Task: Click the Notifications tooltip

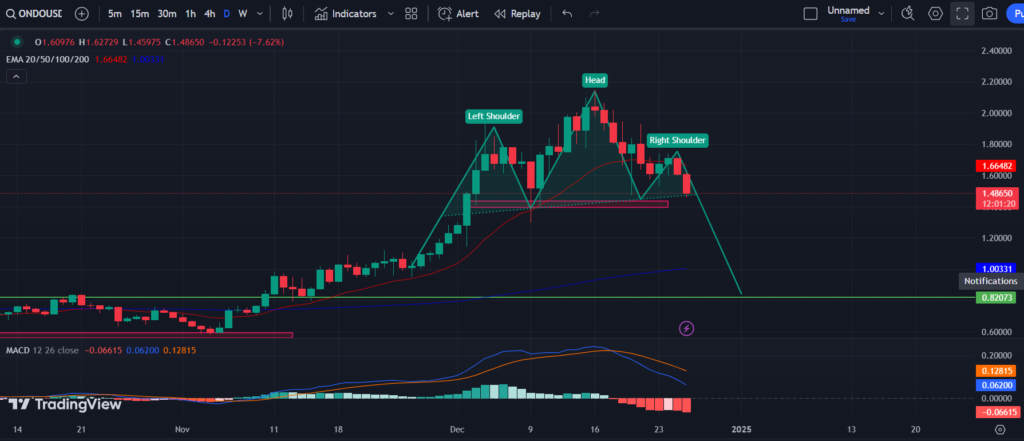Action: 991,281
